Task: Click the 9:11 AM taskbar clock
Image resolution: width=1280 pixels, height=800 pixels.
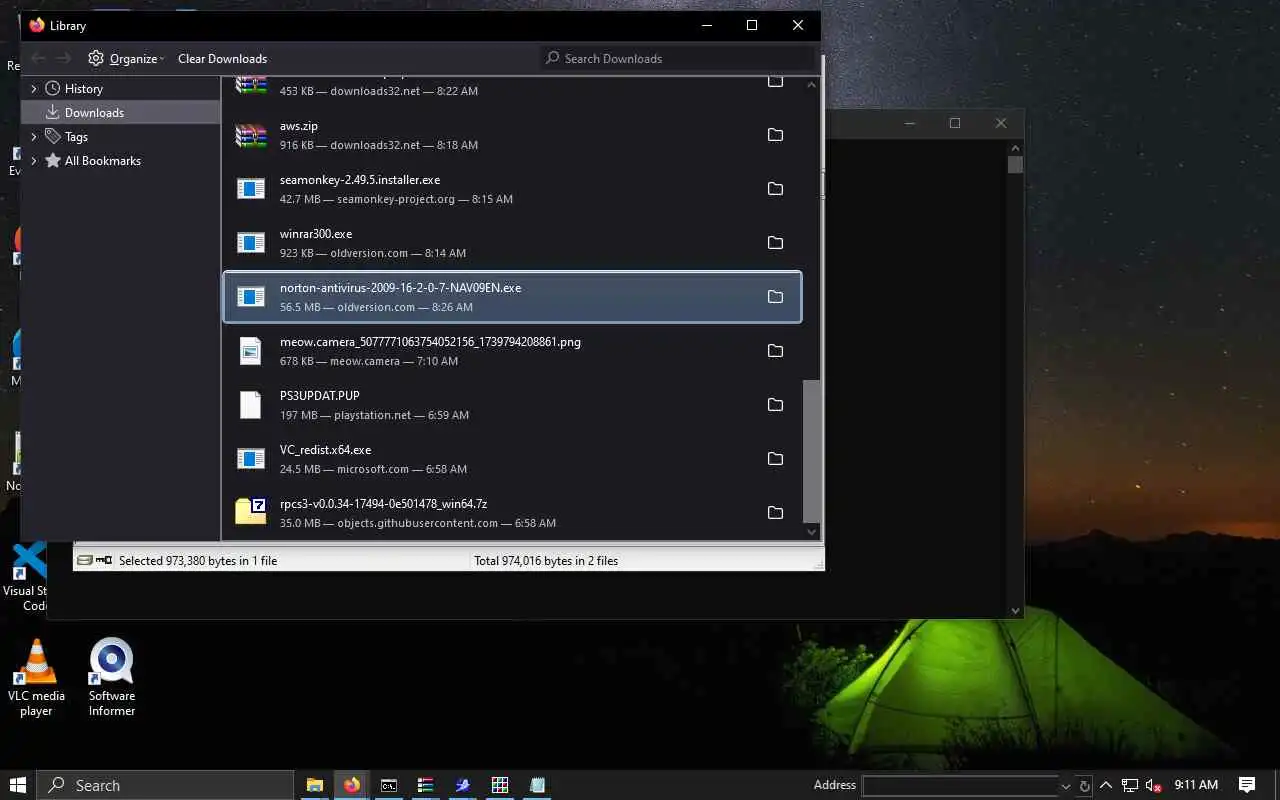Action: point(1196,785)
